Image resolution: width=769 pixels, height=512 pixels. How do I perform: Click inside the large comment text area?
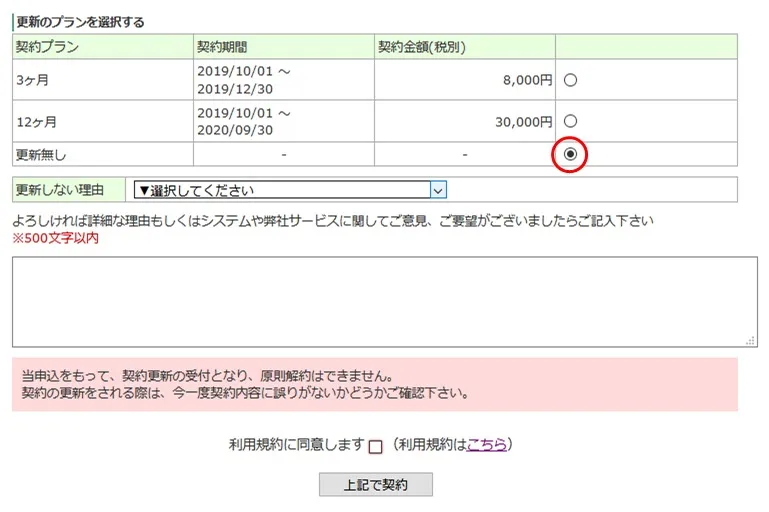tap(384, 301)
